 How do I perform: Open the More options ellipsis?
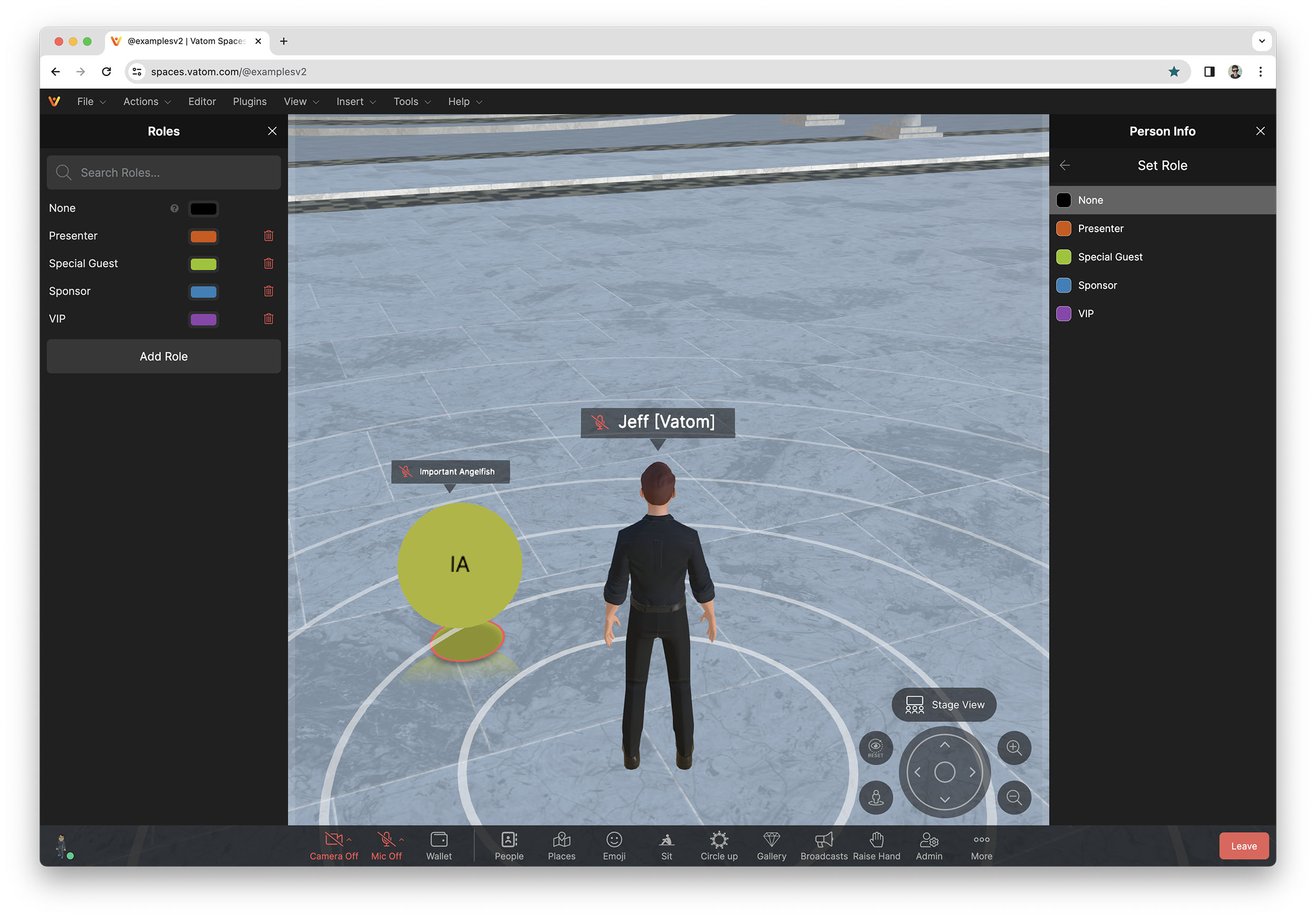tap(981, 846)
